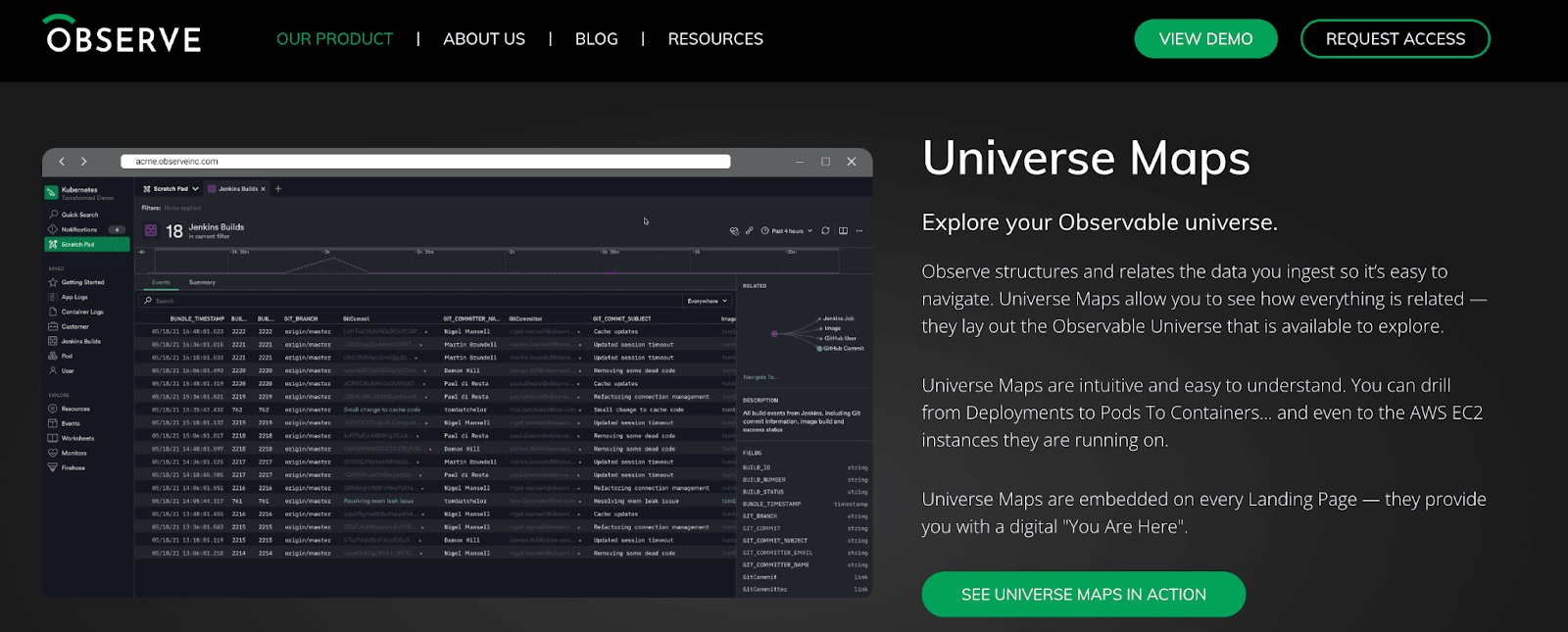The height and width of the screenshot is (632, 1568).
Task: Click See Universe Maps In Action
Action: [1083, 595]
